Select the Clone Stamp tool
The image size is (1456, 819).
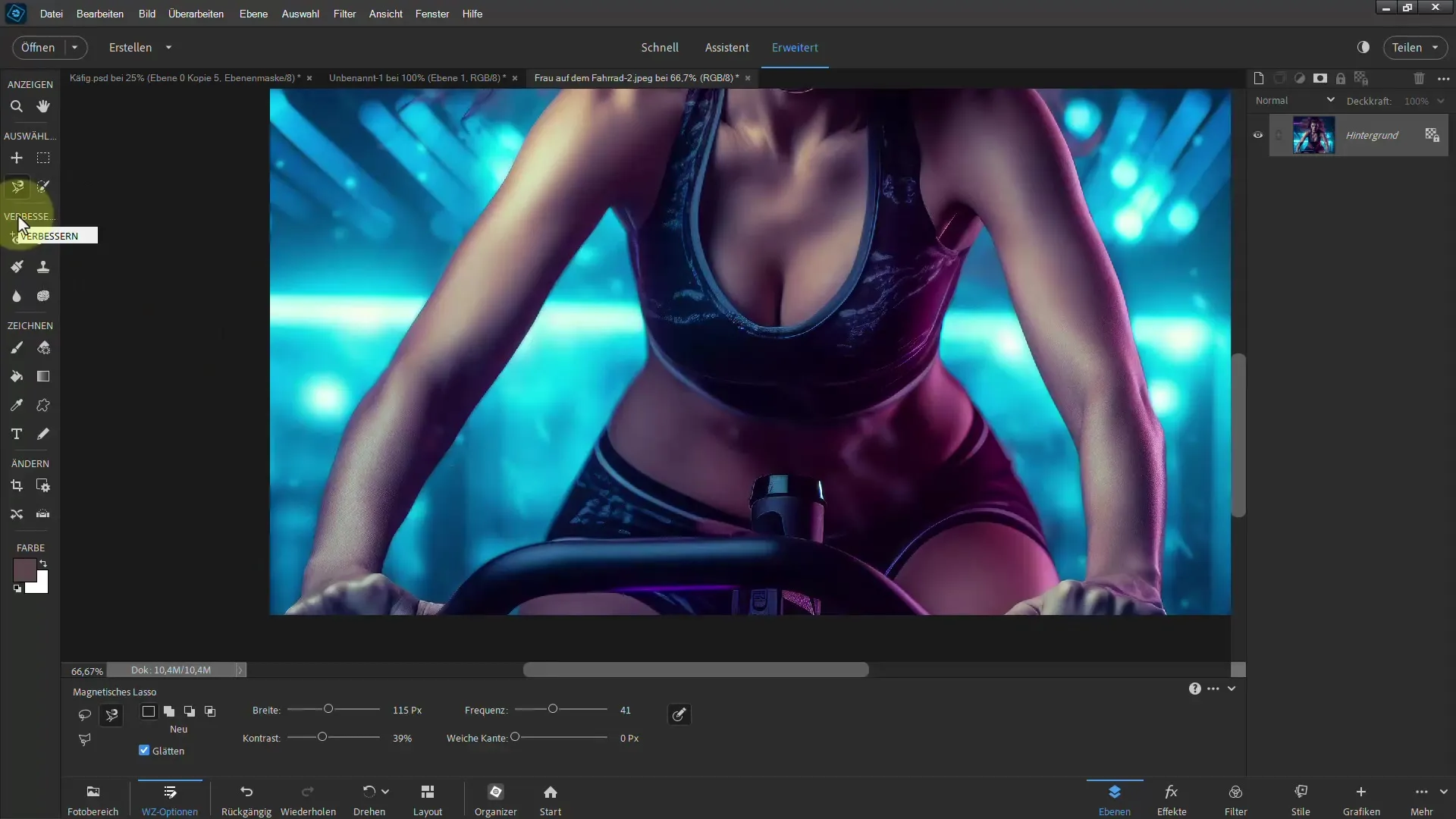43,267
